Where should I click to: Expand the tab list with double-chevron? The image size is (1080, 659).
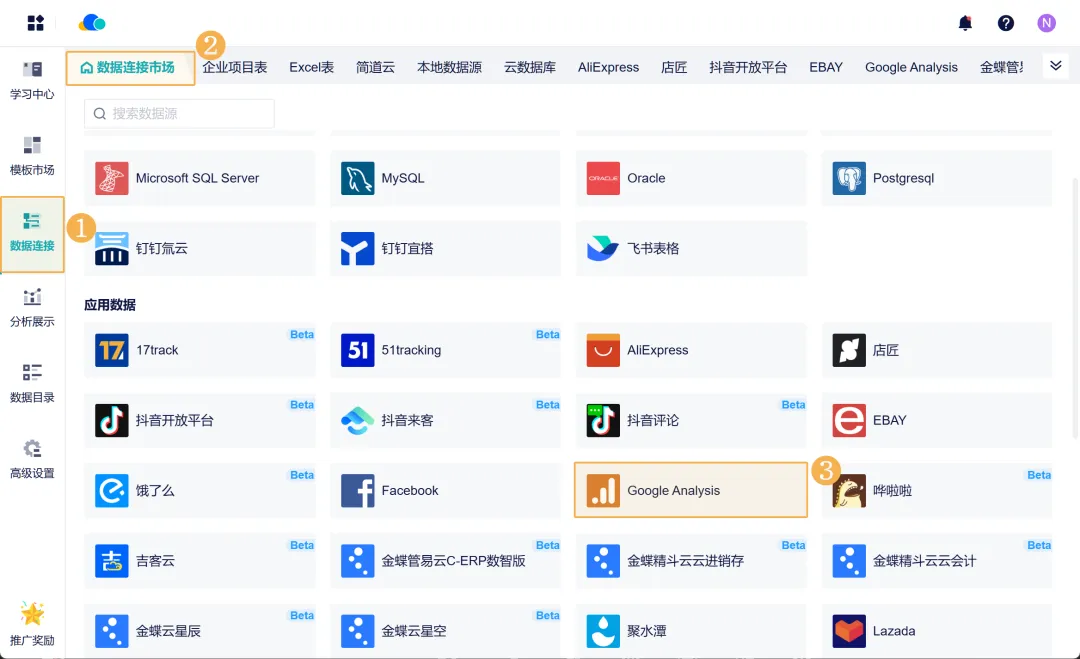[x=1054, y=66]
